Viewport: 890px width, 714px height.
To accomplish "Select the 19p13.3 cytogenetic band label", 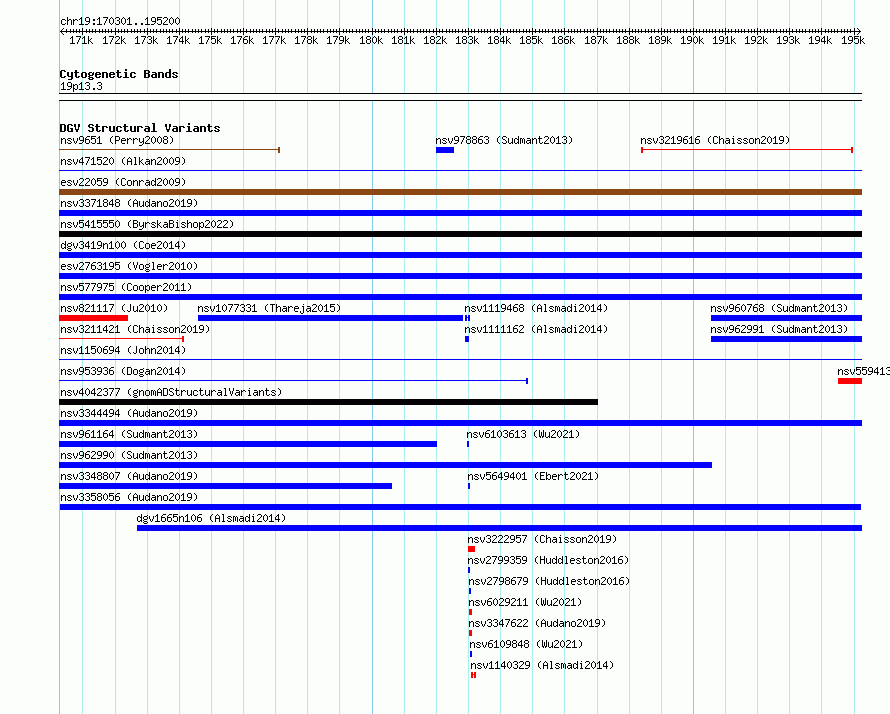I will pos(81,86).
